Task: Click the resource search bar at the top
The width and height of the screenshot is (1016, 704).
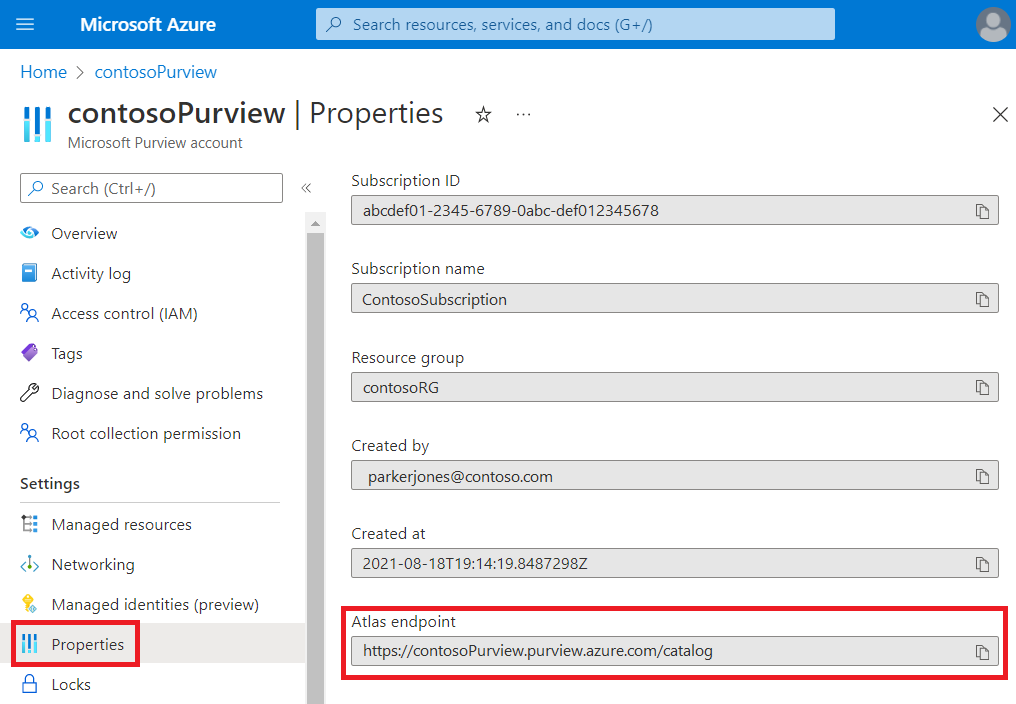Action: [x=575, y=24]
